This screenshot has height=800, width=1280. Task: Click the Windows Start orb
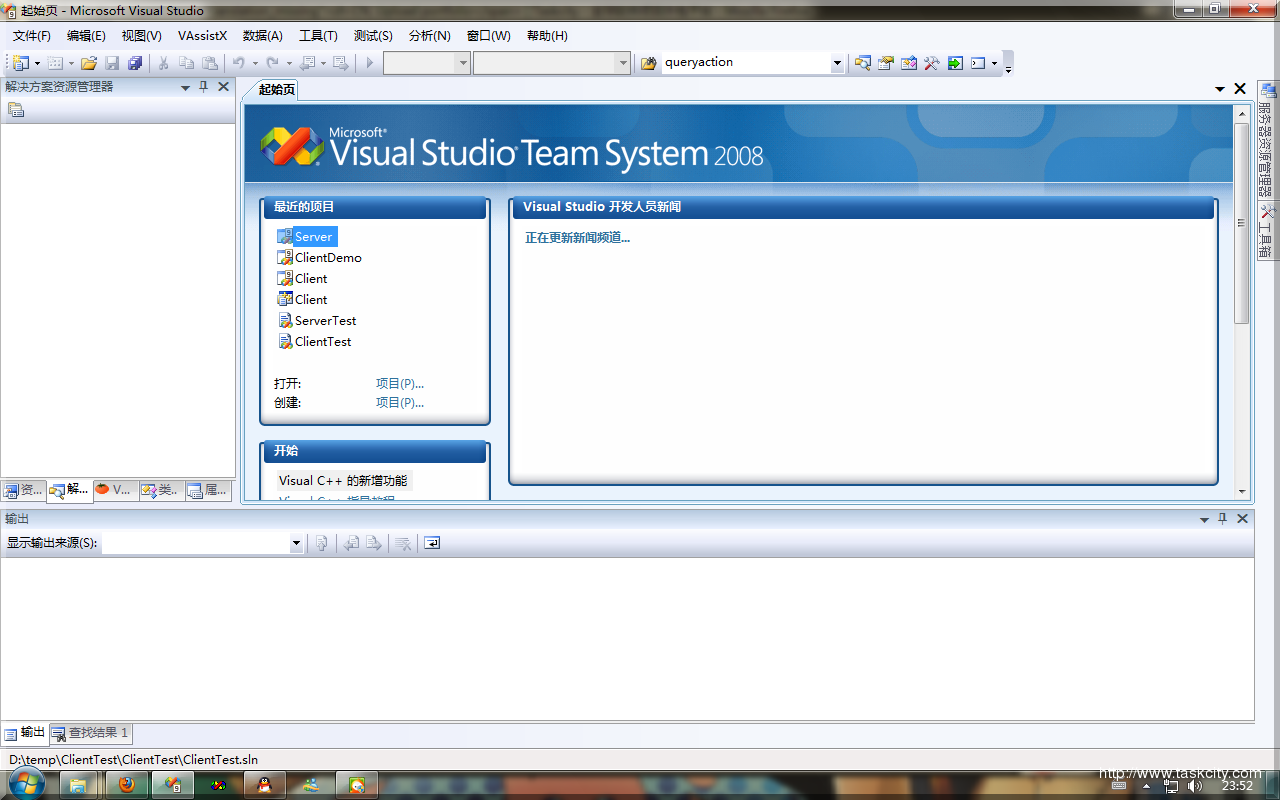pos(27,784)
